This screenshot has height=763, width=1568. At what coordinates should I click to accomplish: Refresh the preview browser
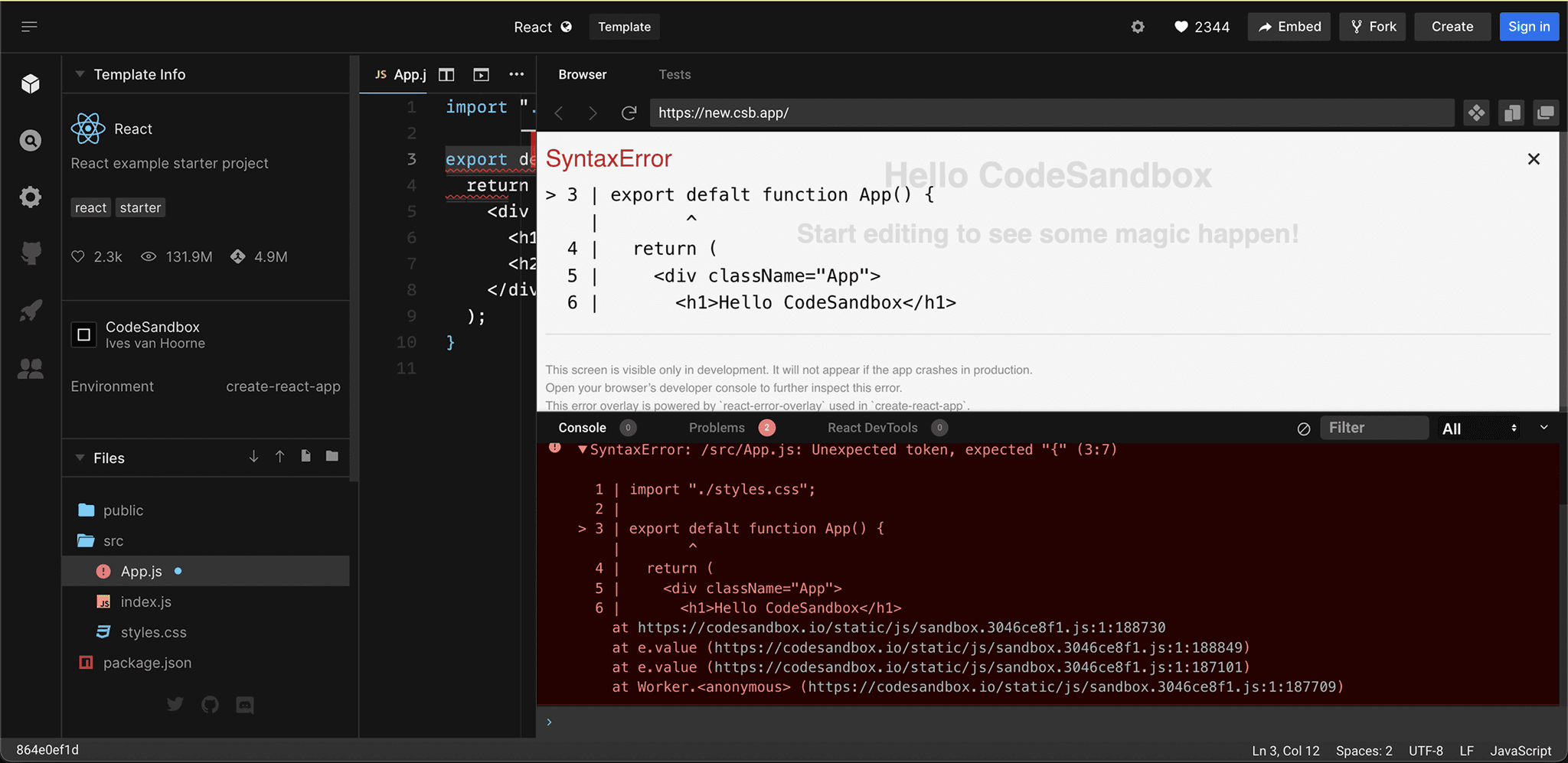(629, 113)
